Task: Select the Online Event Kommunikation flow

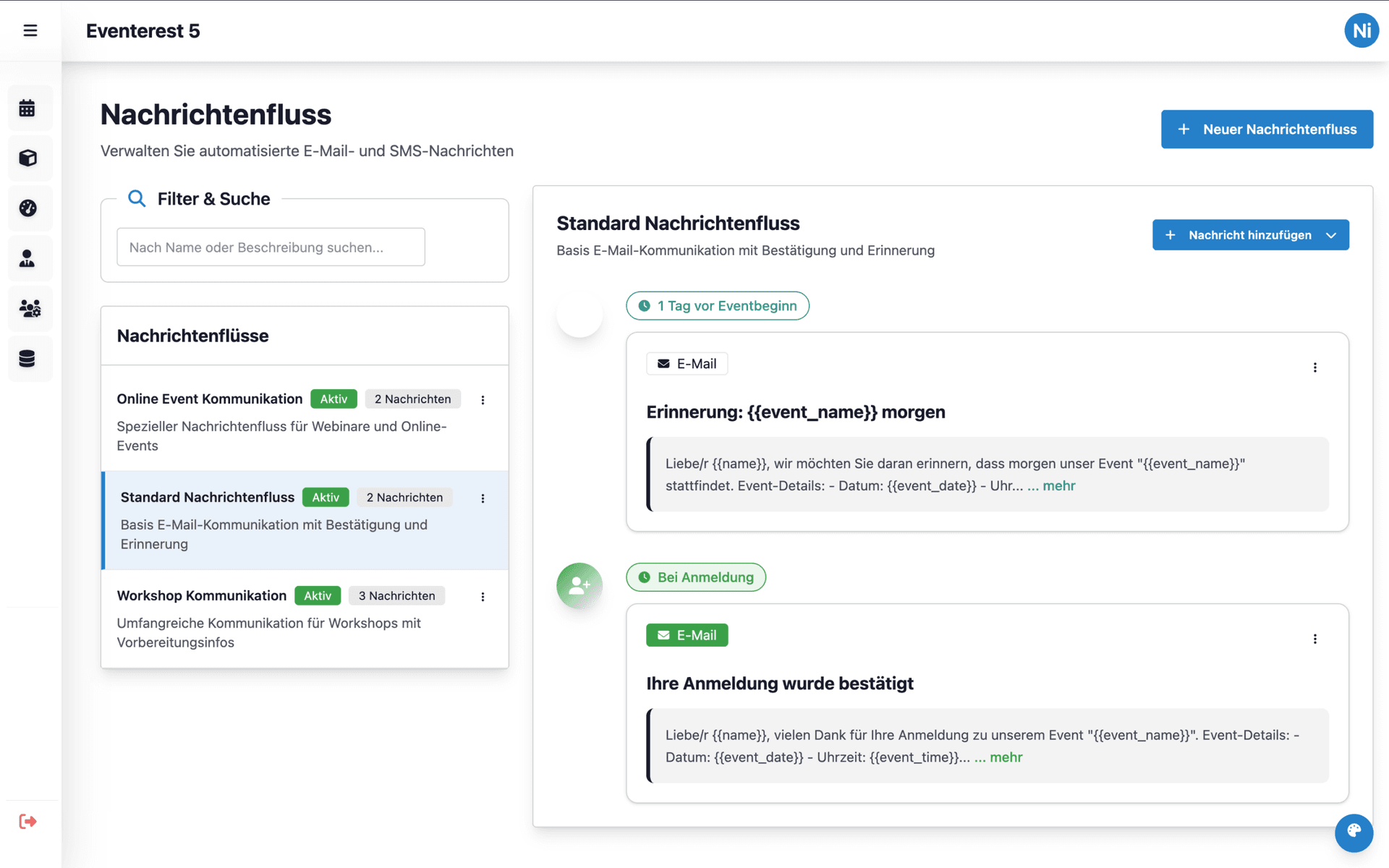Action: (210, 399)
